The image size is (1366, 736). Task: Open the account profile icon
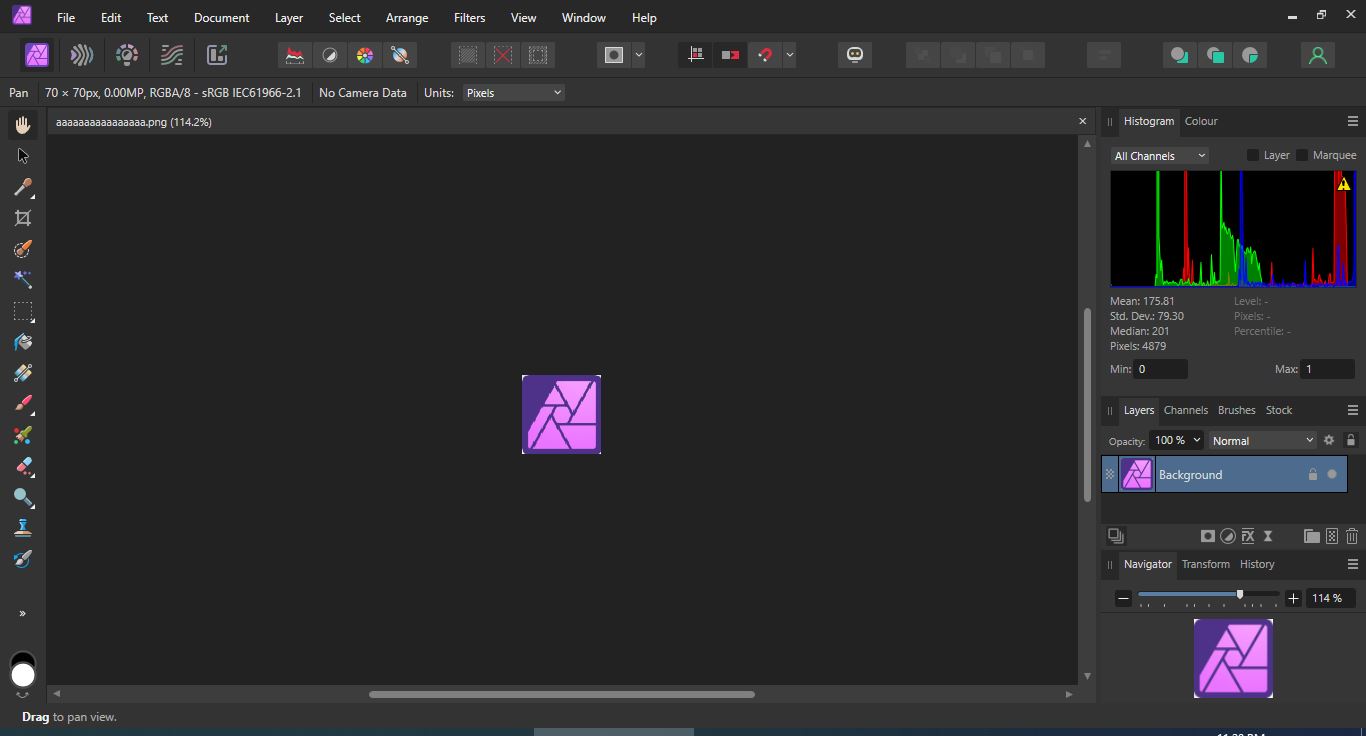[1318, 55]
